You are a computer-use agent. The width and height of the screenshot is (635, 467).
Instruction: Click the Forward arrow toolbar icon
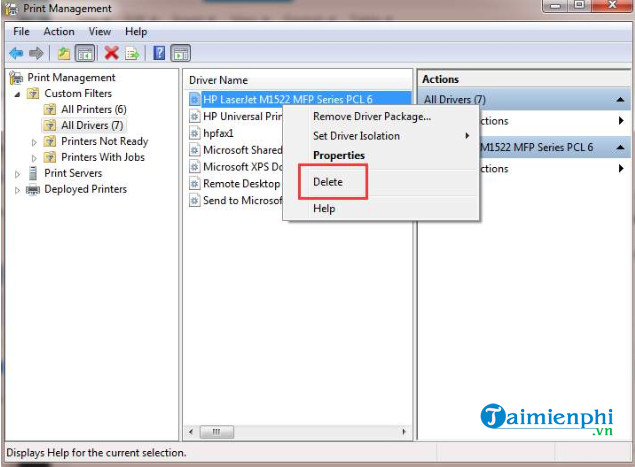36,53
